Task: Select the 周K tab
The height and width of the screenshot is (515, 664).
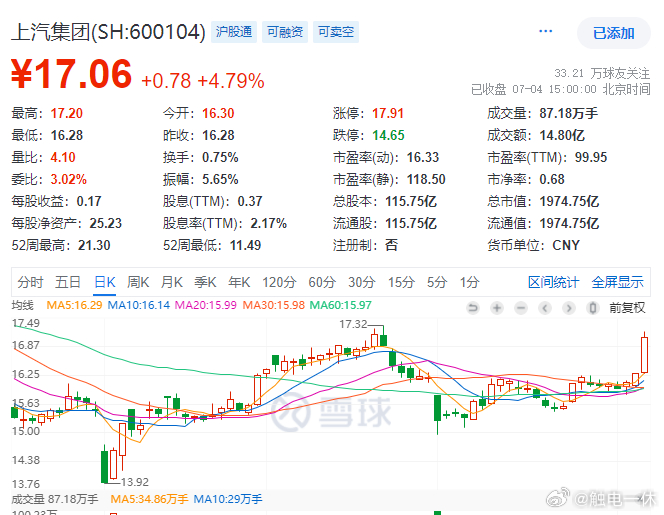Action: point(138,282)
